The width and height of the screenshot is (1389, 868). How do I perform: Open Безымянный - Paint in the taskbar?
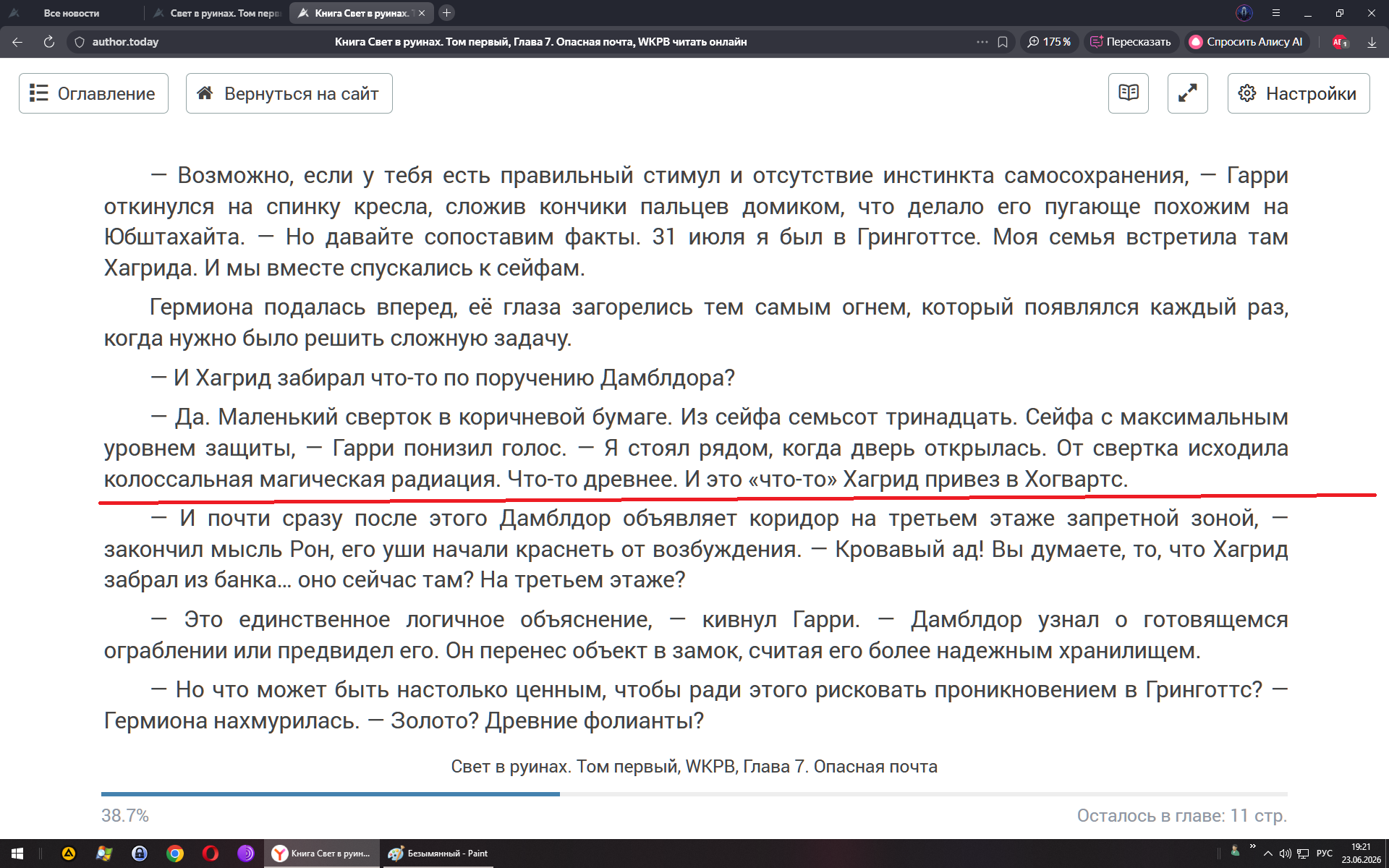(438, 854)
